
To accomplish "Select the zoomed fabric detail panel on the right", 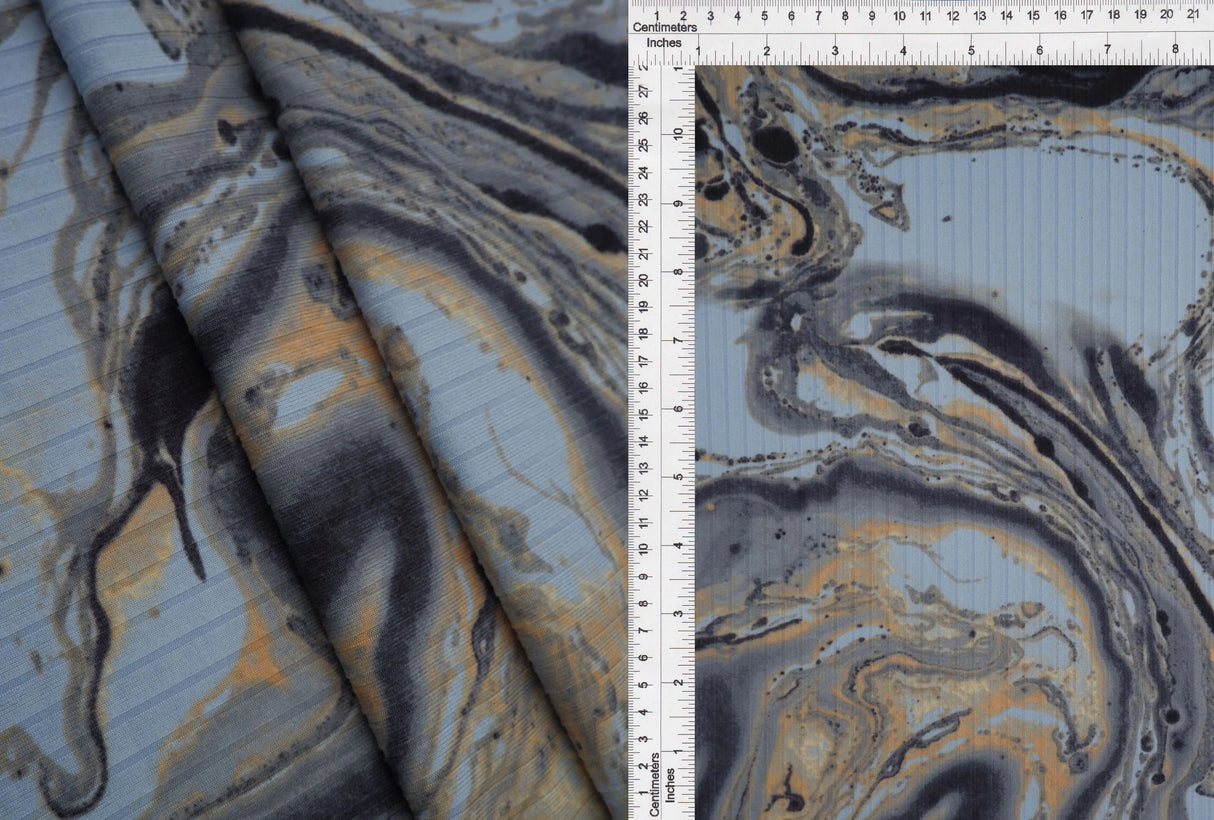I will 950,440.
